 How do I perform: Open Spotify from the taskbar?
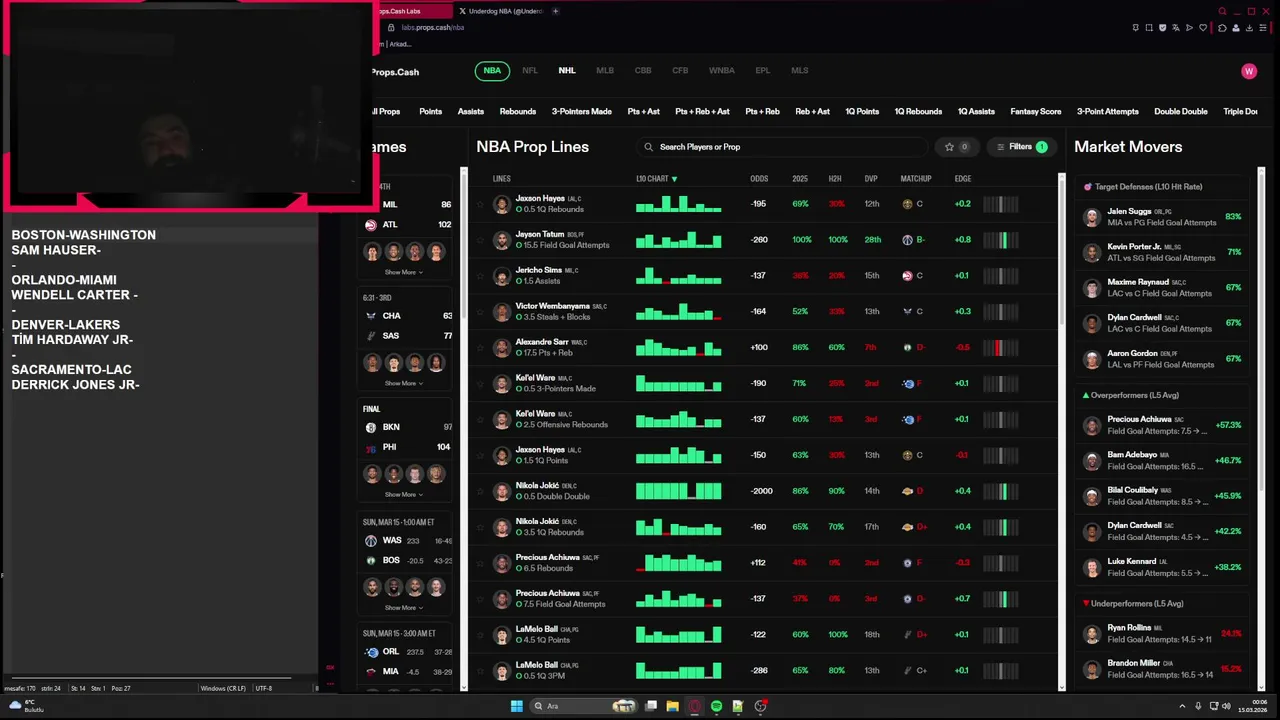tap(716, 706)
